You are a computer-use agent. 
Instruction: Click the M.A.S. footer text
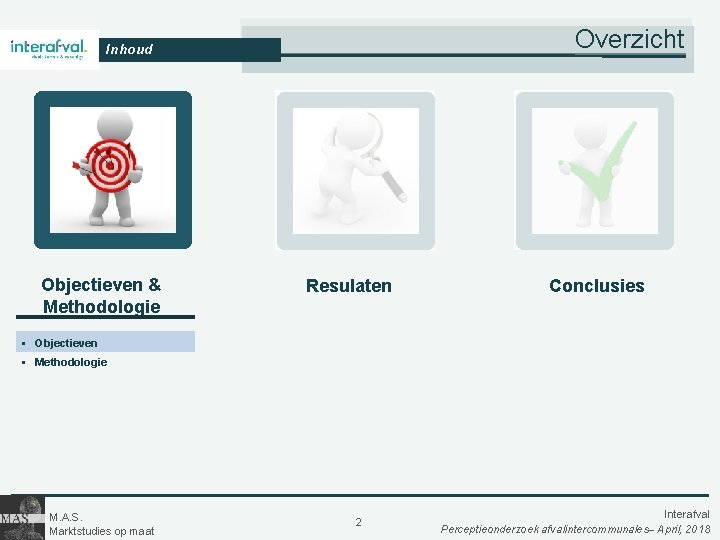pos(66,518)
